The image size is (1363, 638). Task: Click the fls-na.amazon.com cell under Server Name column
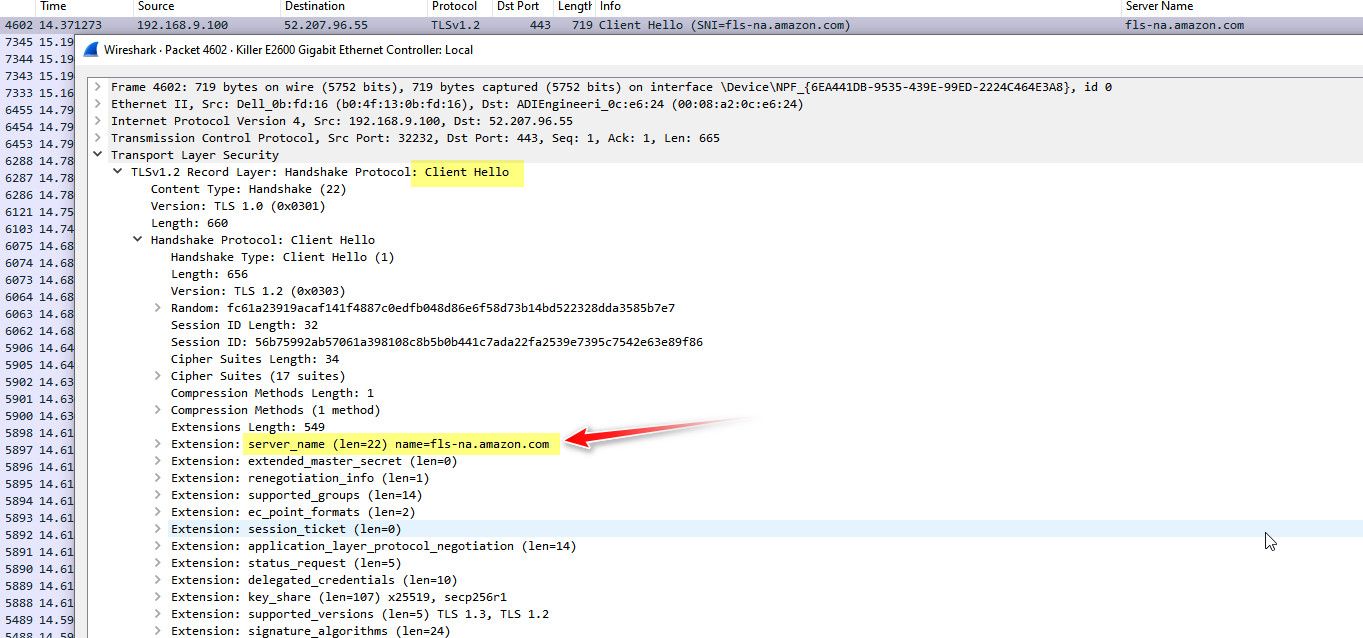pyautogui.click(x=1184, y=25)
